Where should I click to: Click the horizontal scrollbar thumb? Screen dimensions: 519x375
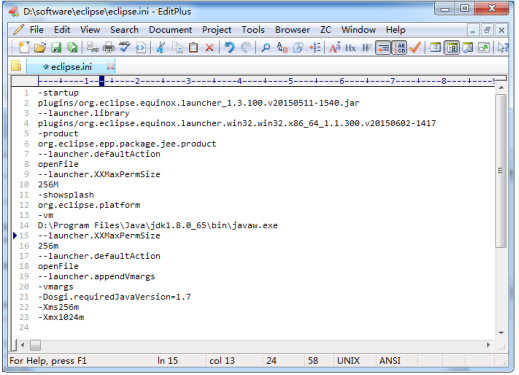click(x=35, y=345)
